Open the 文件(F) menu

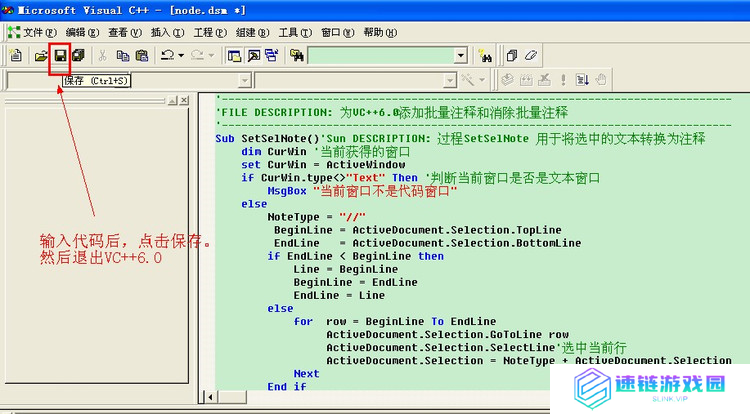[40, 33]
